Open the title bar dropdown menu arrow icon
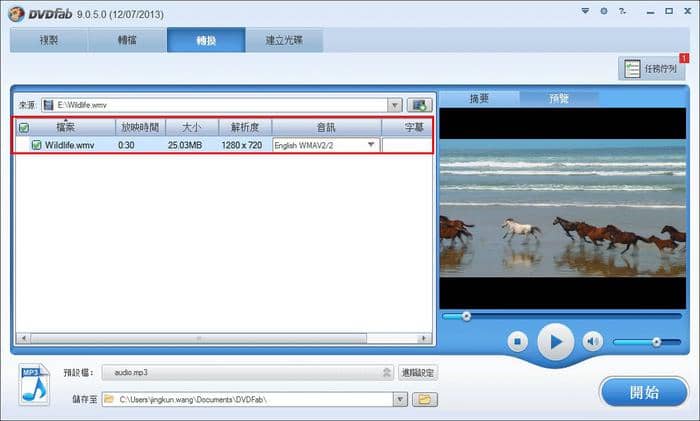 585,11
